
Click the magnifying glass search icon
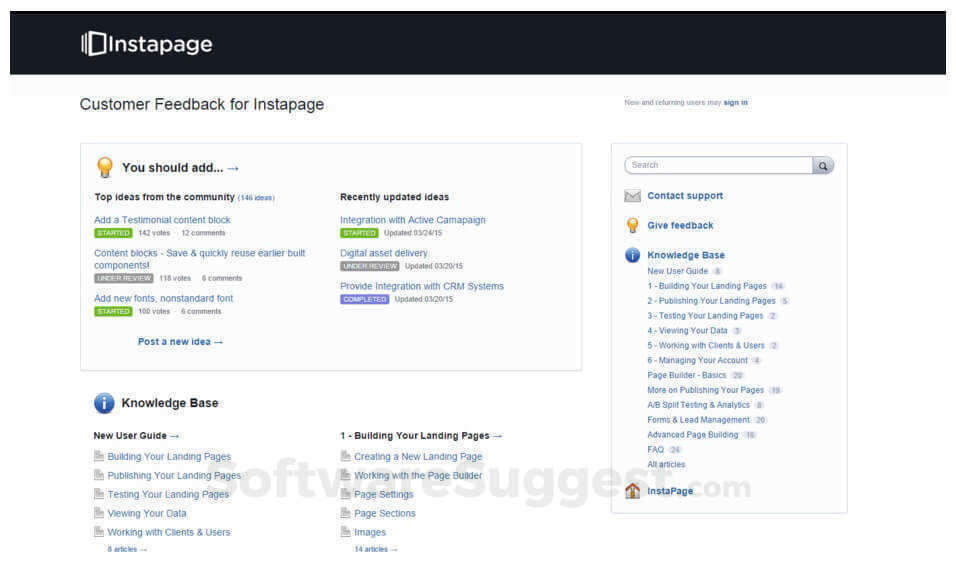pyautogui.click(x=822, y=165)
